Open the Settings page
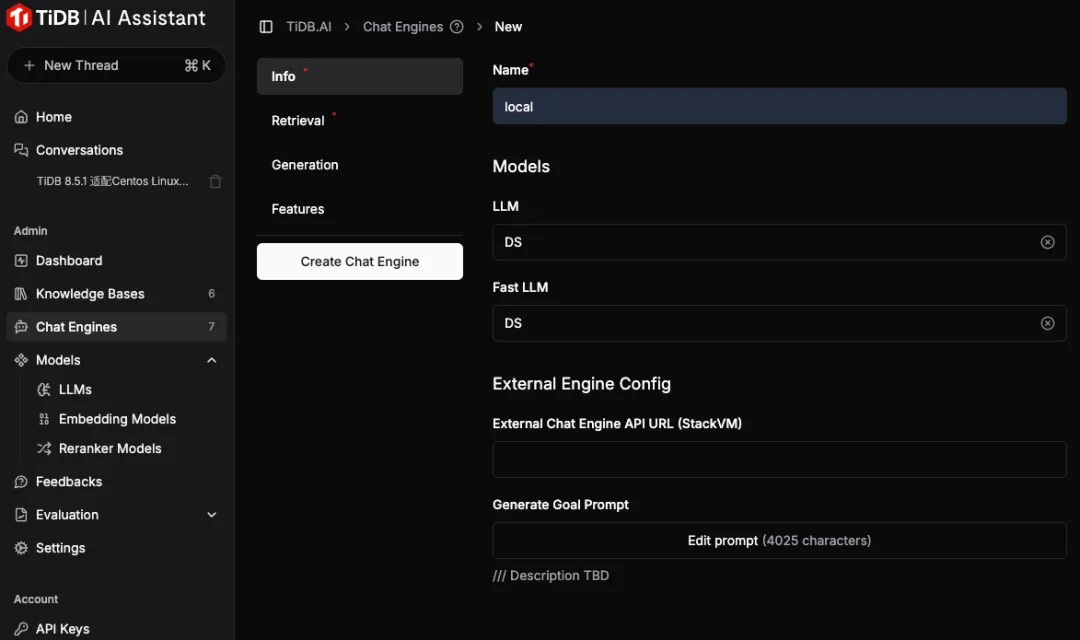 pyautogui.click(x=60, y=548)
